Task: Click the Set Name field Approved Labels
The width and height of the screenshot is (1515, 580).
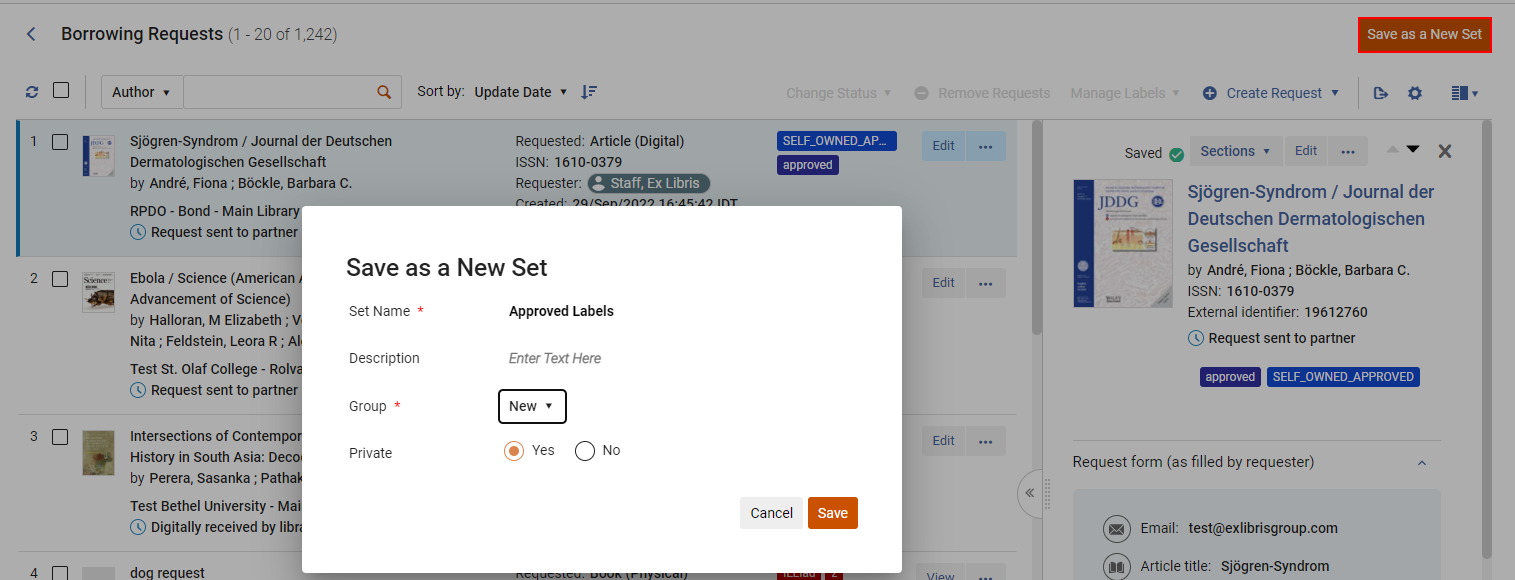Action: pos(561,311)
